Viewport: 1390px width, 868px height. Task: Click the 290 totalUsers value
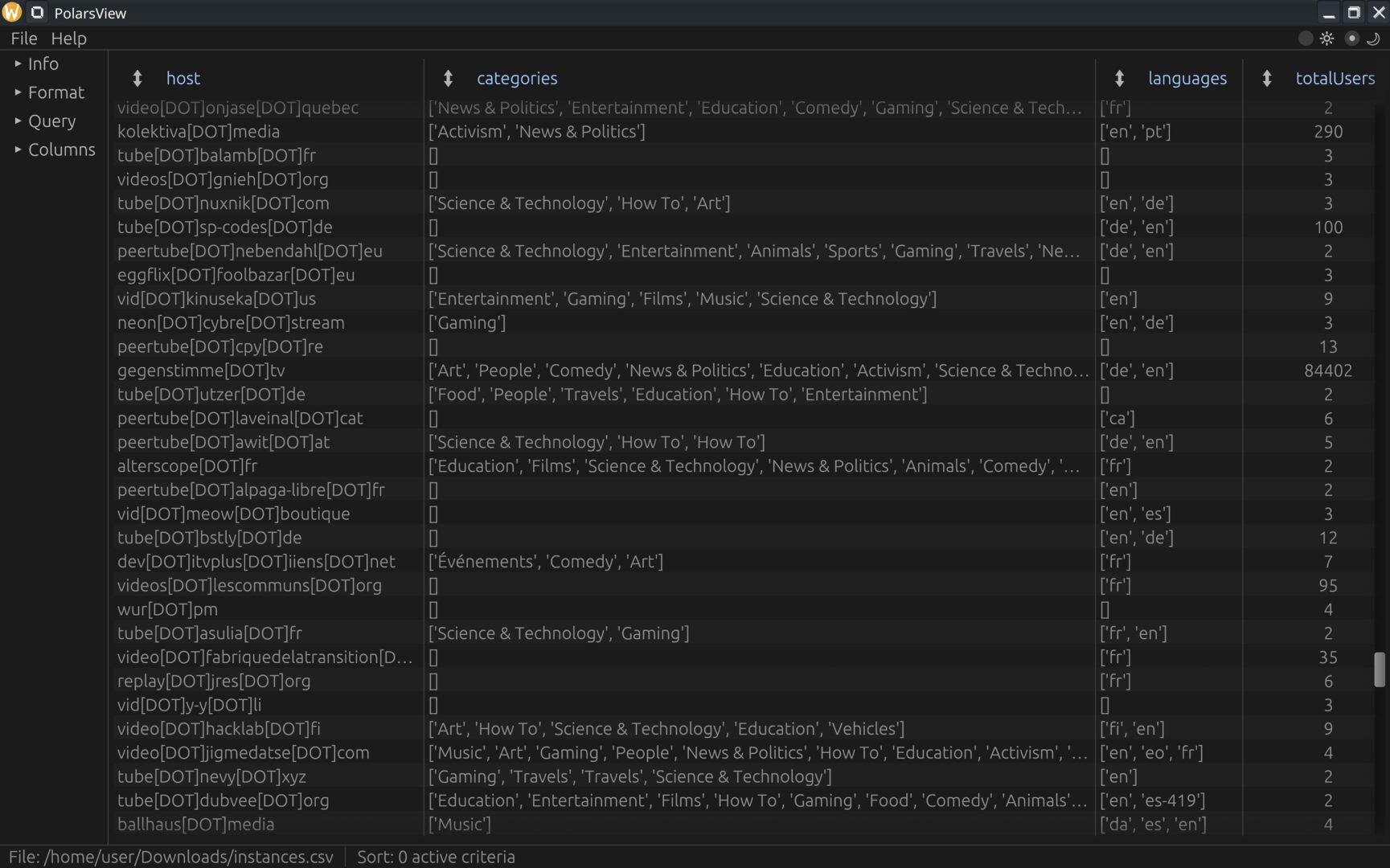click(1328, 131)
